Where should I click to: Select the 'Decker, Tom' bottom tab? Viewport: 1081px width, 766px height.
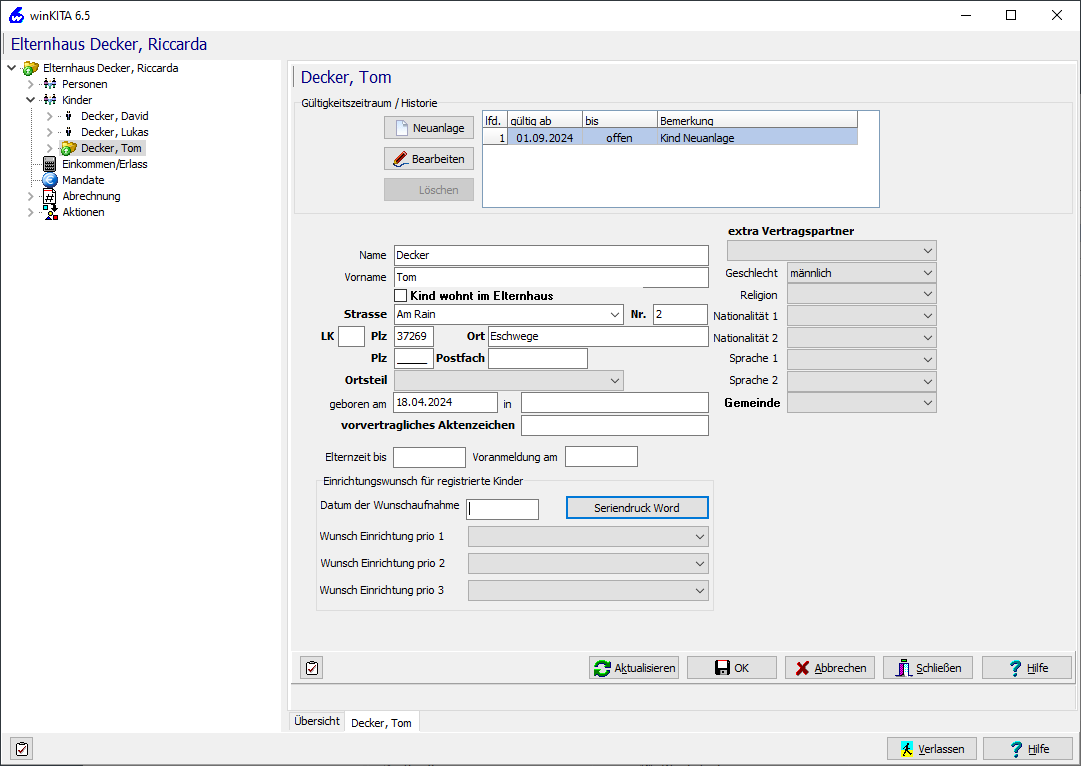[x=381, y=723]
